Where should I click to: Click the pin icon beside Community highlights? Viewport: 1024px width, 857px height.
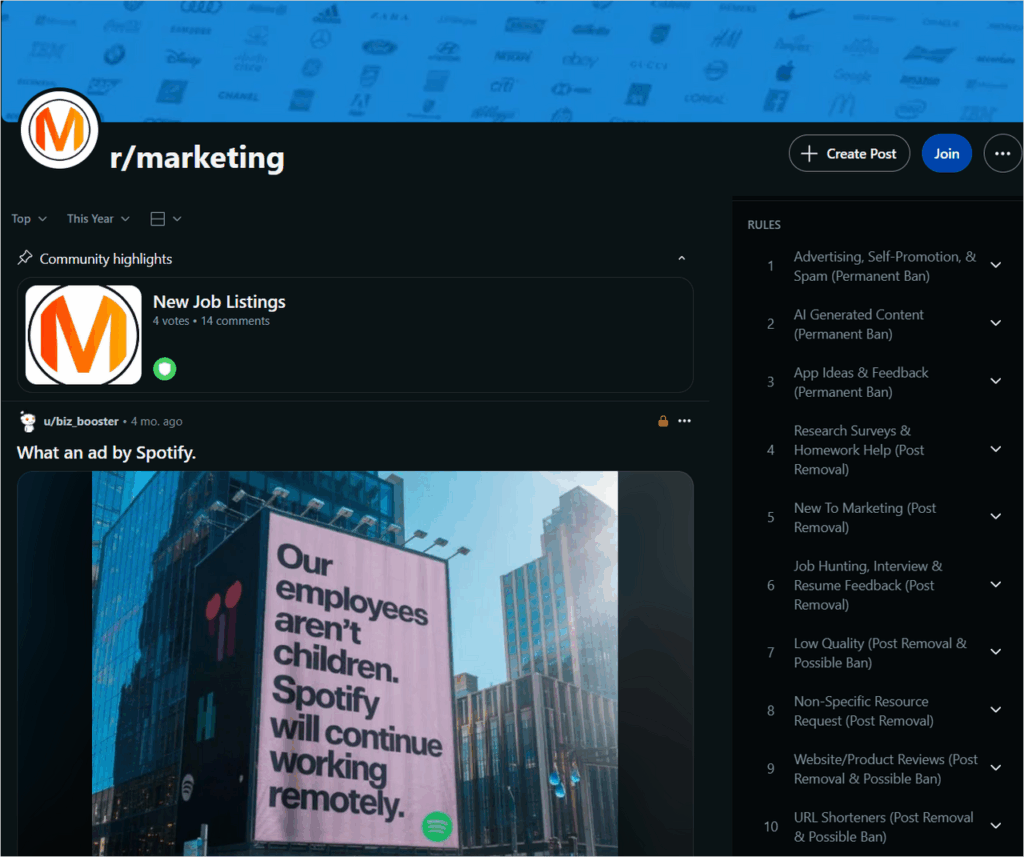tap(25, 257)
